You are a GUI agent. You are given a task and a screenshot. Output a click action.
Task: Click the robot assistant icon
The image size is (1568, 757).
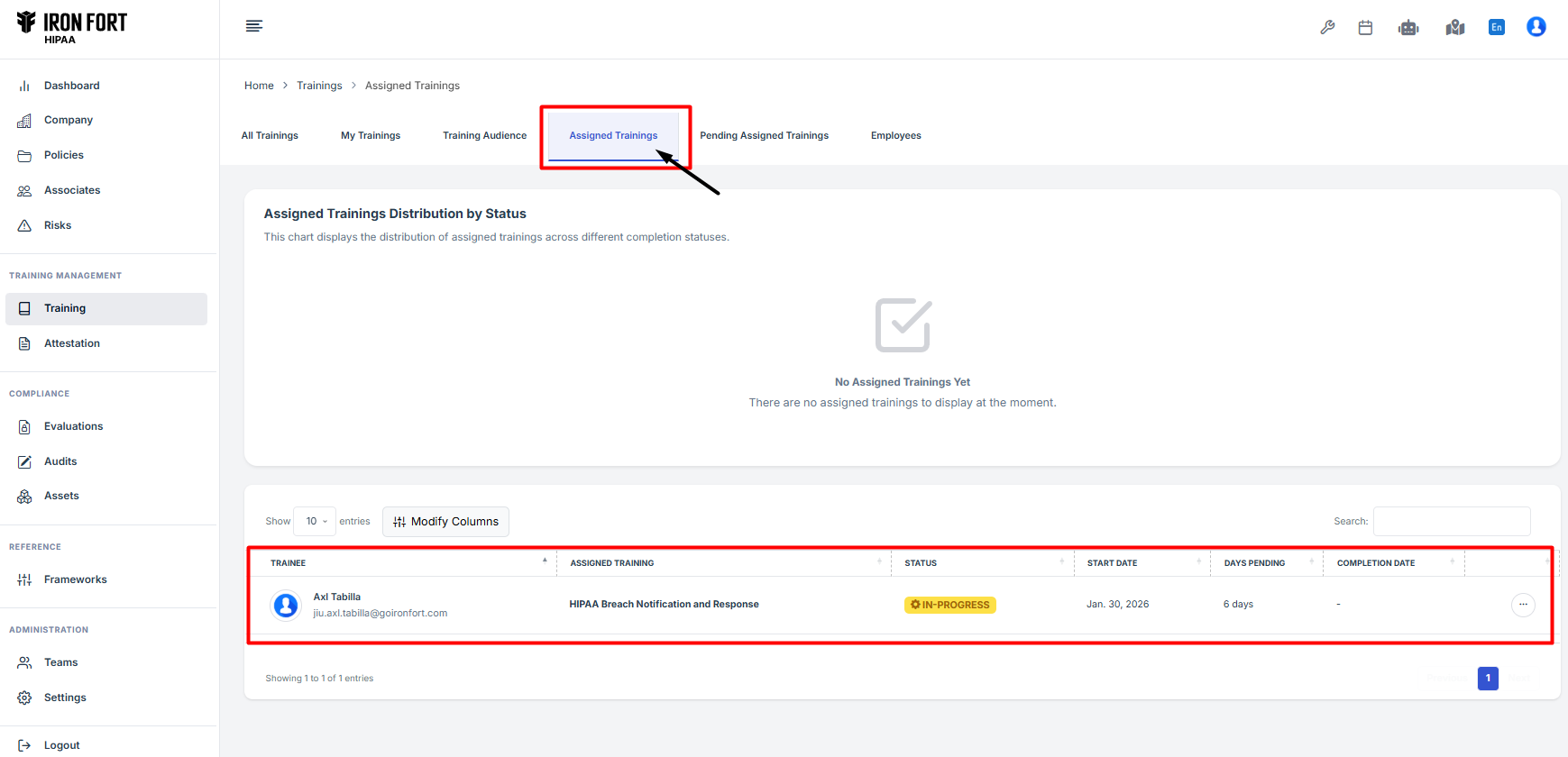pos(1408,27)
